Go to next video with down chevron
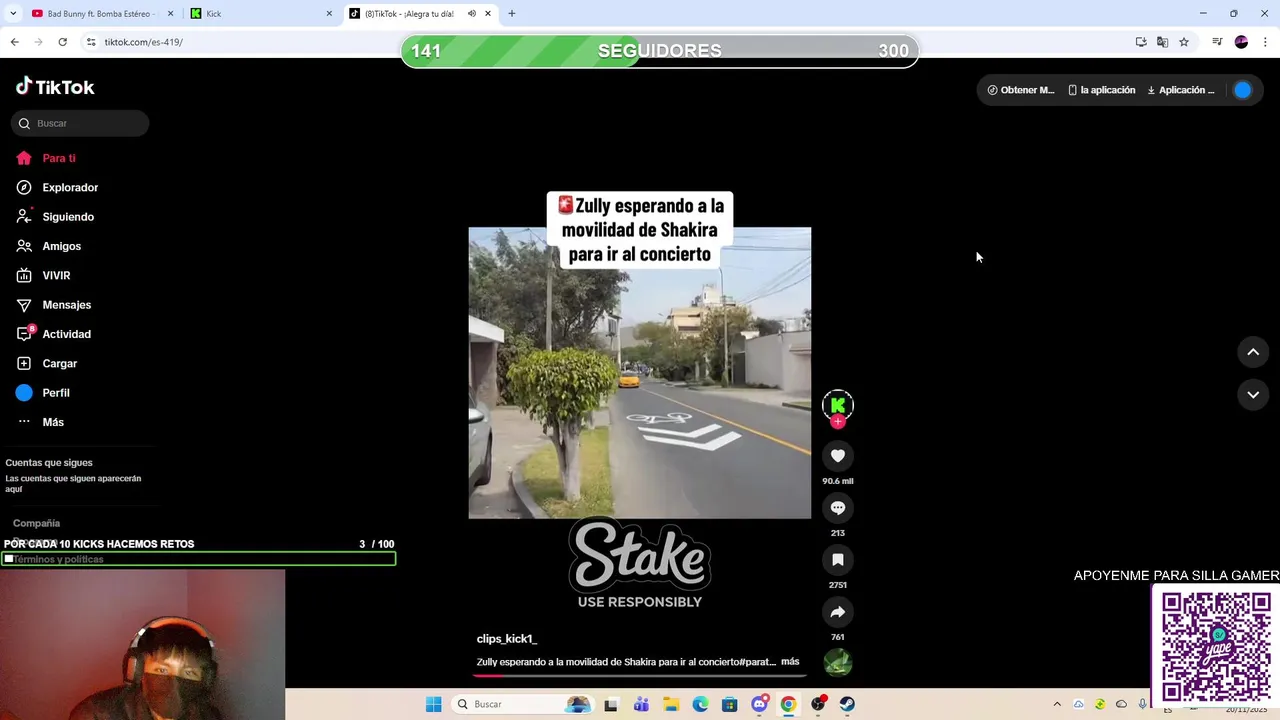 click(x=1253, y=395)
